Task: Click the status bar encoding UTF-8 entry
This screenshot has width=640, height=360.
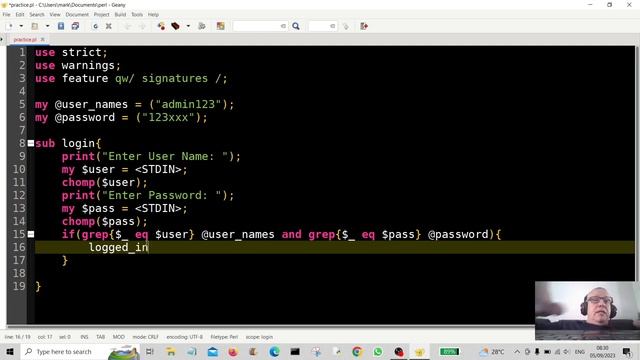Action: pos(184,337)
